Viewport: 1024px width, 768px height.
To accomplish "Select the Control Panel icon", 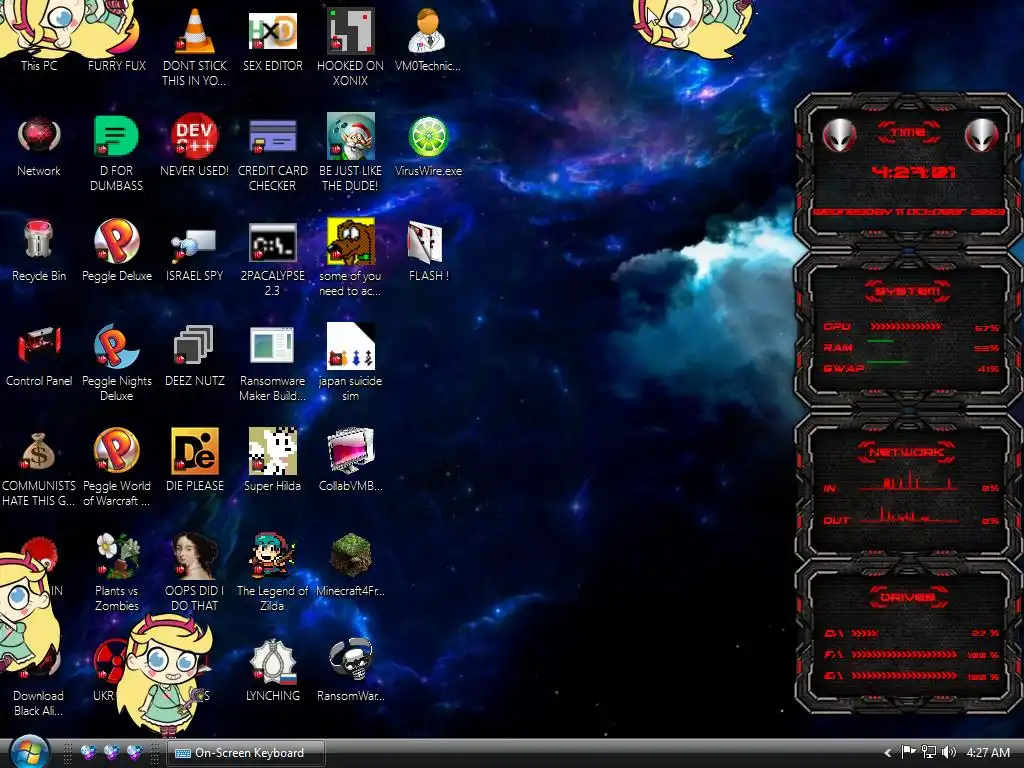I will 39,346.
